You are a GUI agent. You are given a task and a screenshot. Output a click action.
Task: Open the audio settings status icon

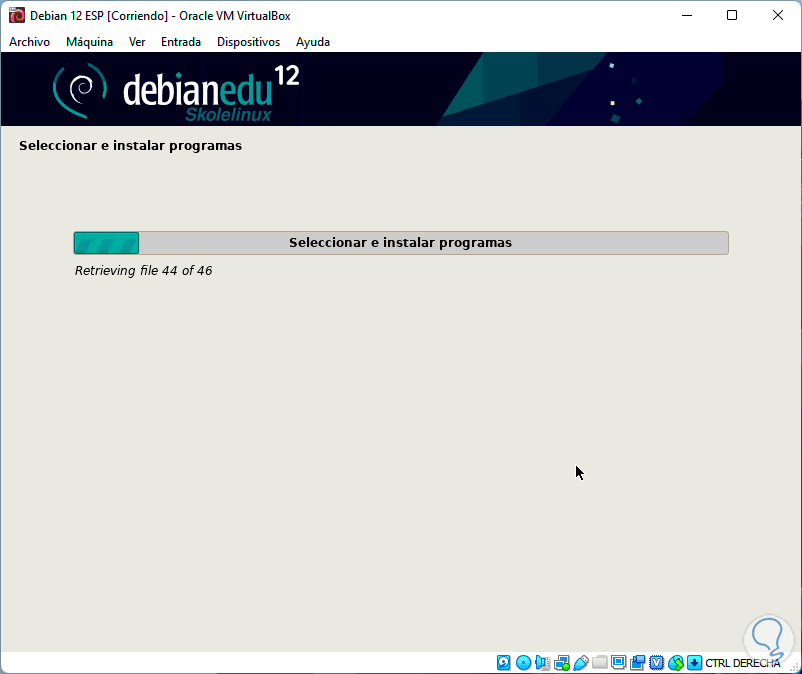point(542,663)
